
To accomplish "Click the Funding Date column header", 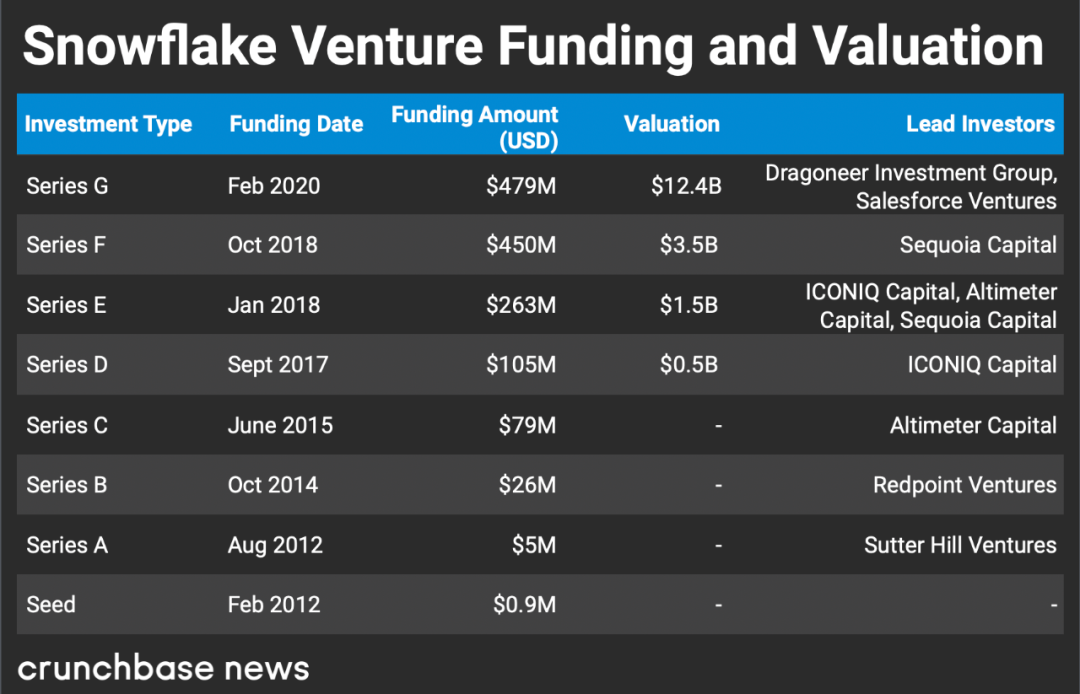I will [x=296, y=124].
